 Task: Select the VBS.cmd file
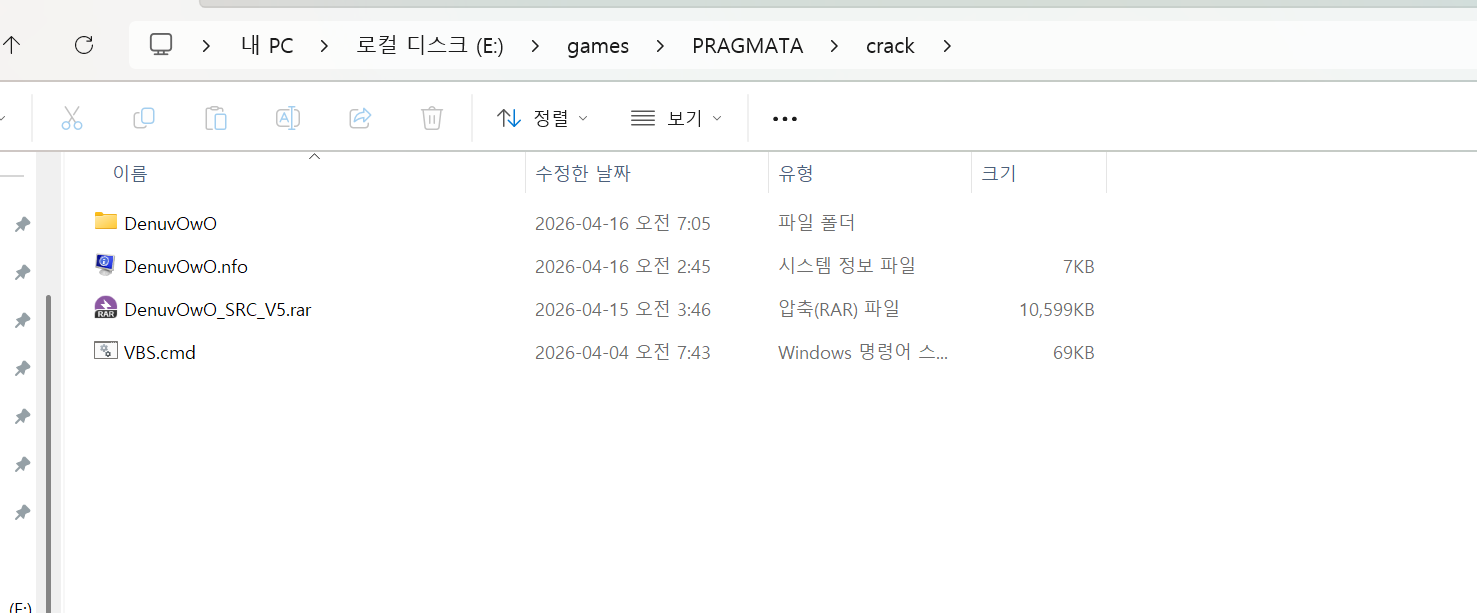pyautogui.click(x=159, y=352)
